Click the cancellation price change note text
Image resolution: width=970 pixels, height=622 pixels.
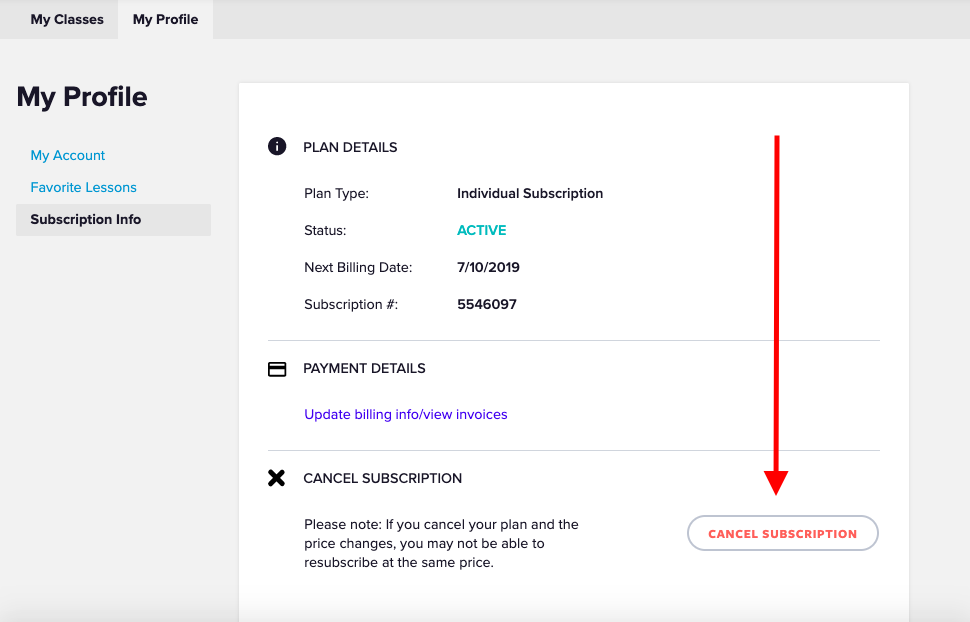(x=441, y=543)
